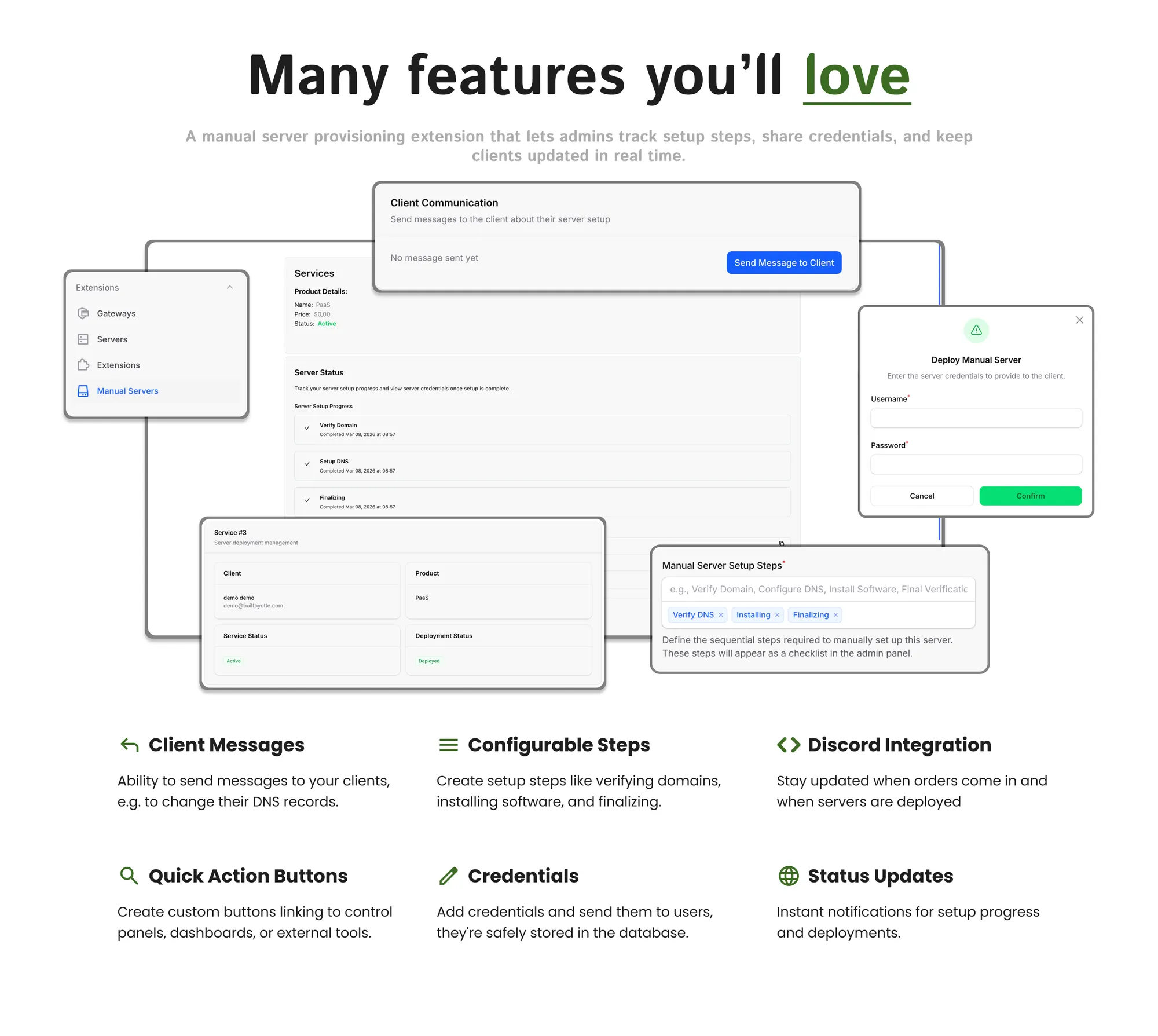
Task: Click the Manual Servers icon
Action: pos(83,391)
